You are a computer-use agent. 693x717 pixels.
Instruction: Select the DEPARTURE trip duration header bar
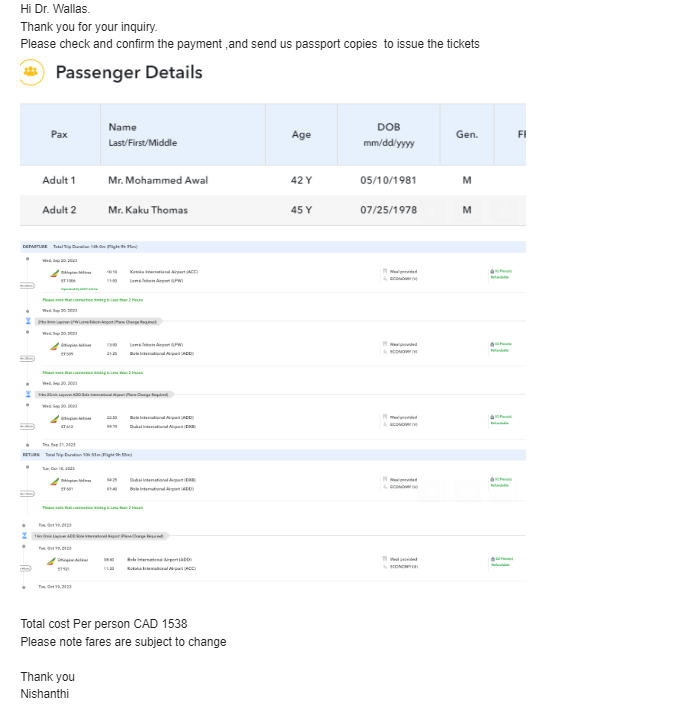272,245
